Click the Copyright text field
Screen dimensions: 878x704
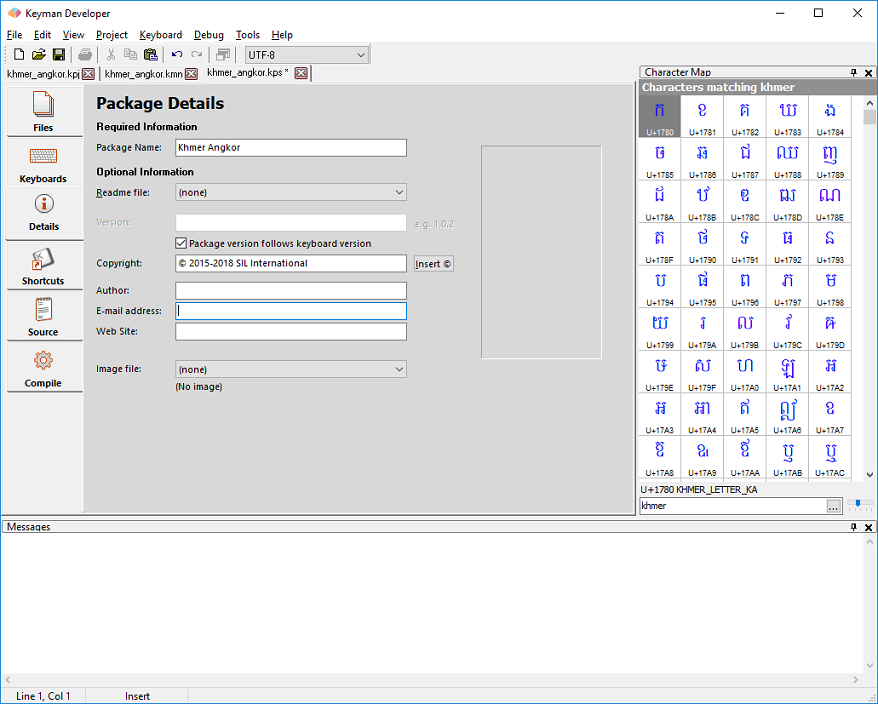[x=291, y=263]
